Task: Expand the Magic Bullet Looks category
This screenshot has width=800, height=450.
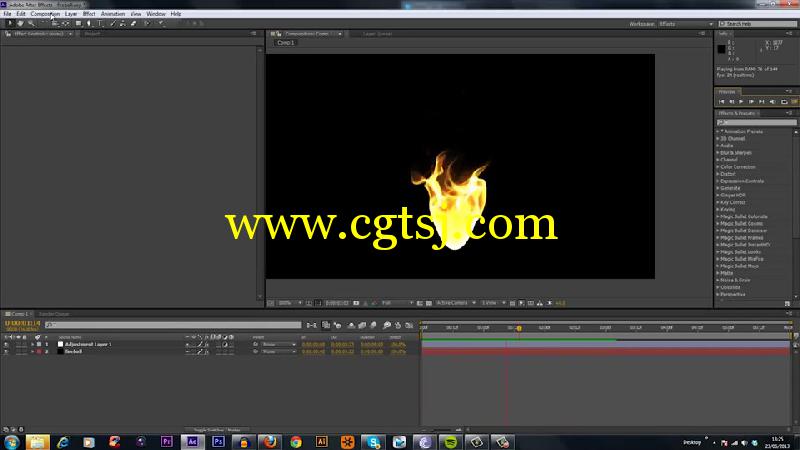Action: pos(718,252)
